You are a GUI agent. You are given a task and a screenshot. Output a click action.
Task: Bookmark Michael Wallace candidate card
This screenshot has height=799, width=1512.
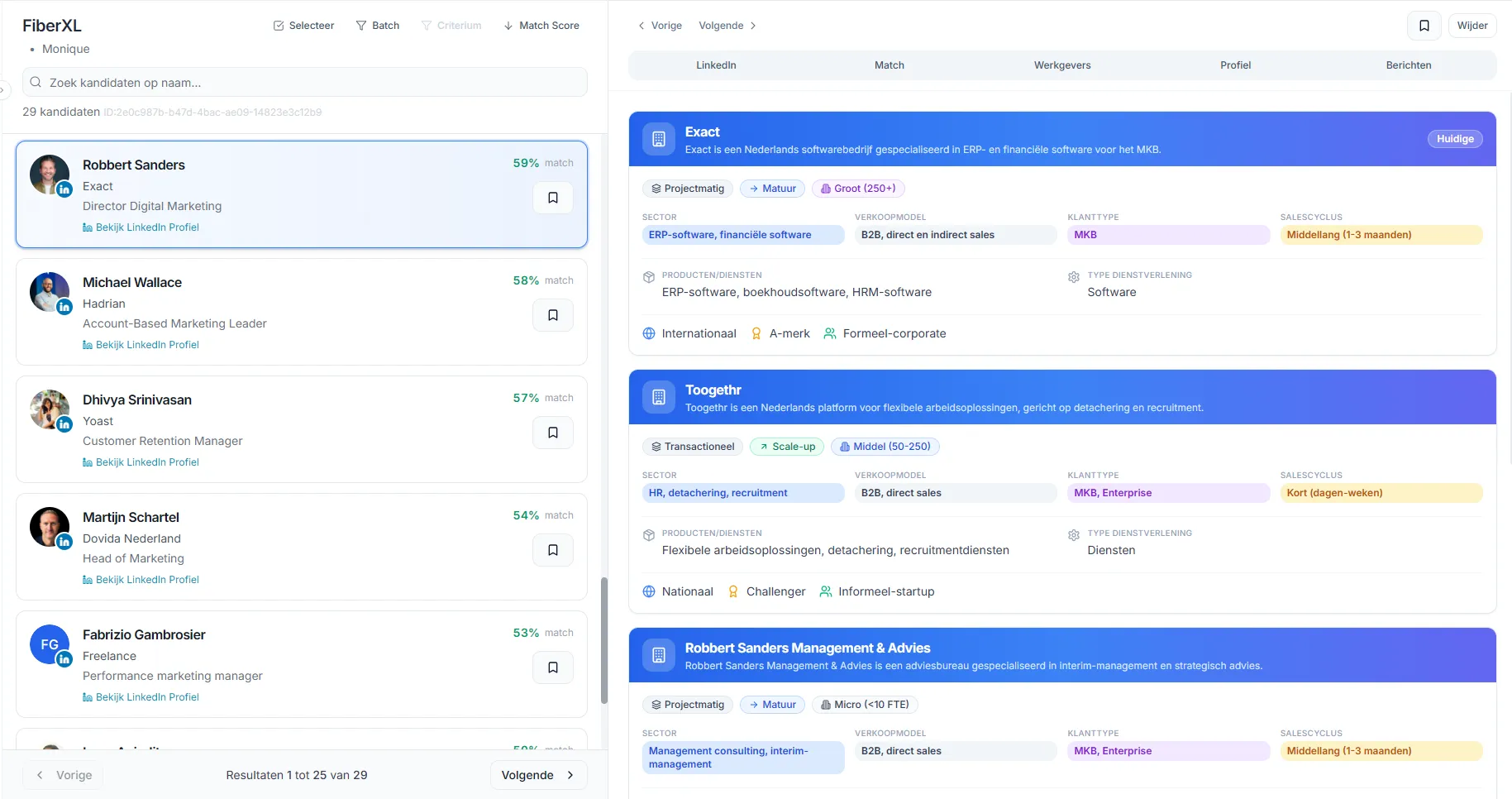(x=553, y=315)
